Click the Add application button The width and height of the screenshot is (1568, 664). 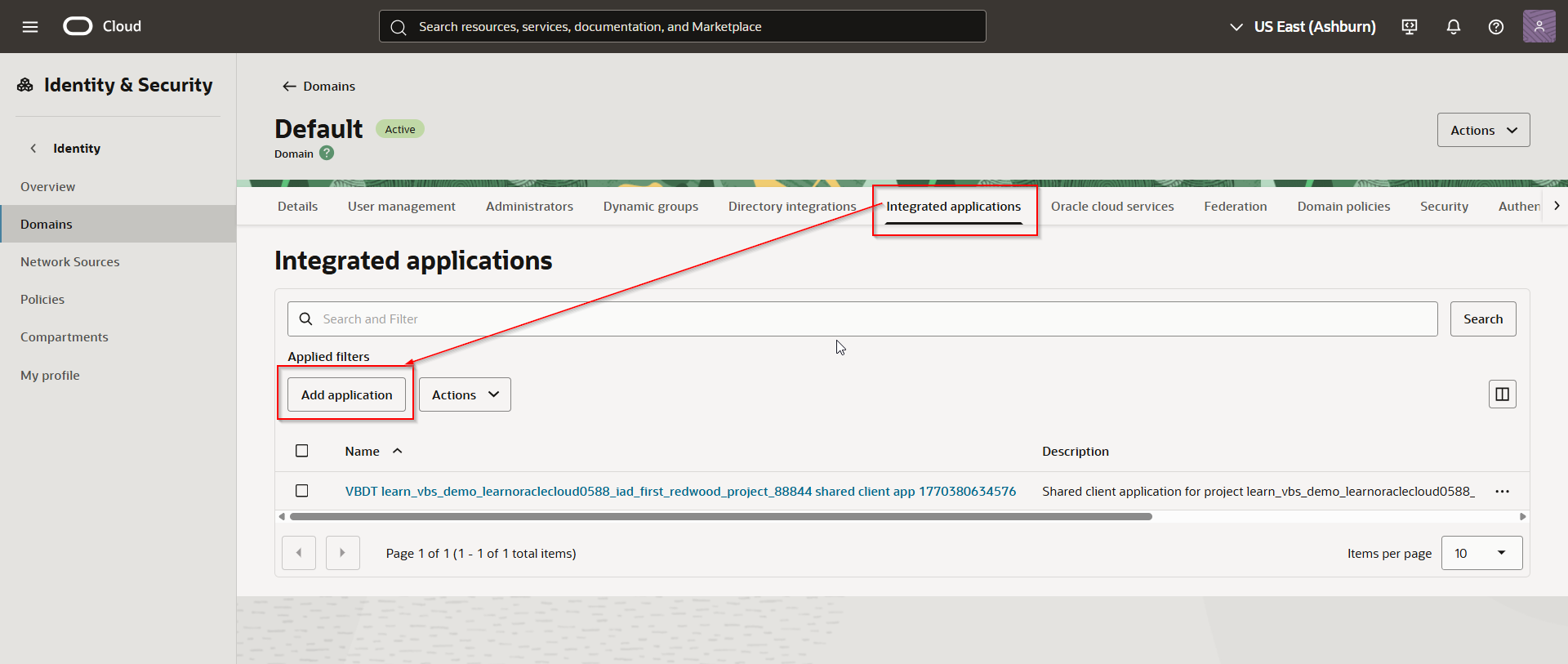point(346,395)
